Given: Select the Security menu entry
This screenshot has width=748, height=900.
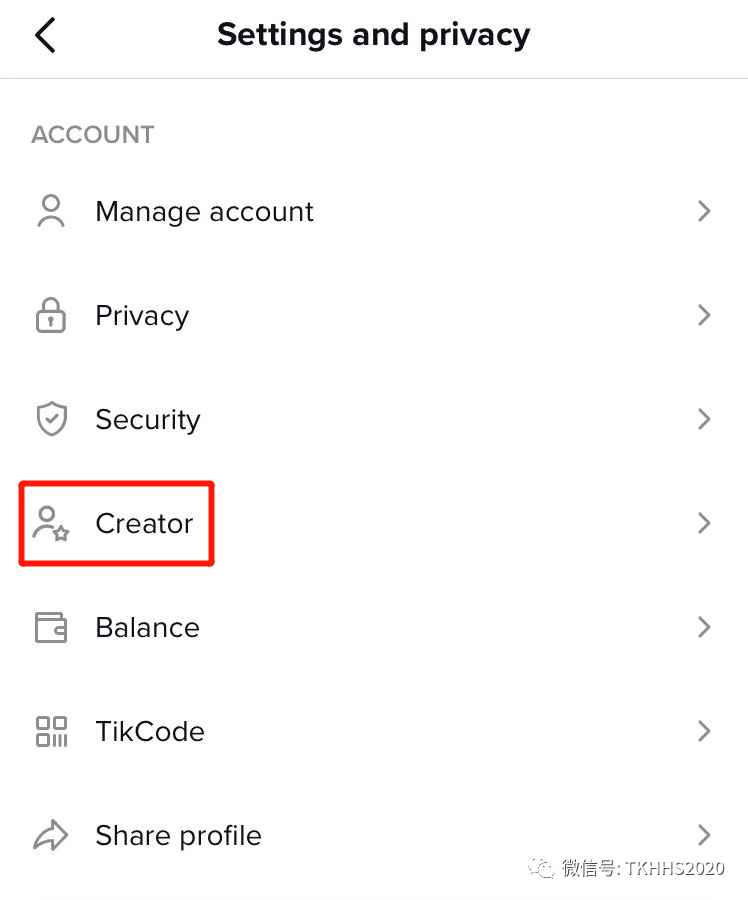Looking at the screenshot, I should coord(147,420).
